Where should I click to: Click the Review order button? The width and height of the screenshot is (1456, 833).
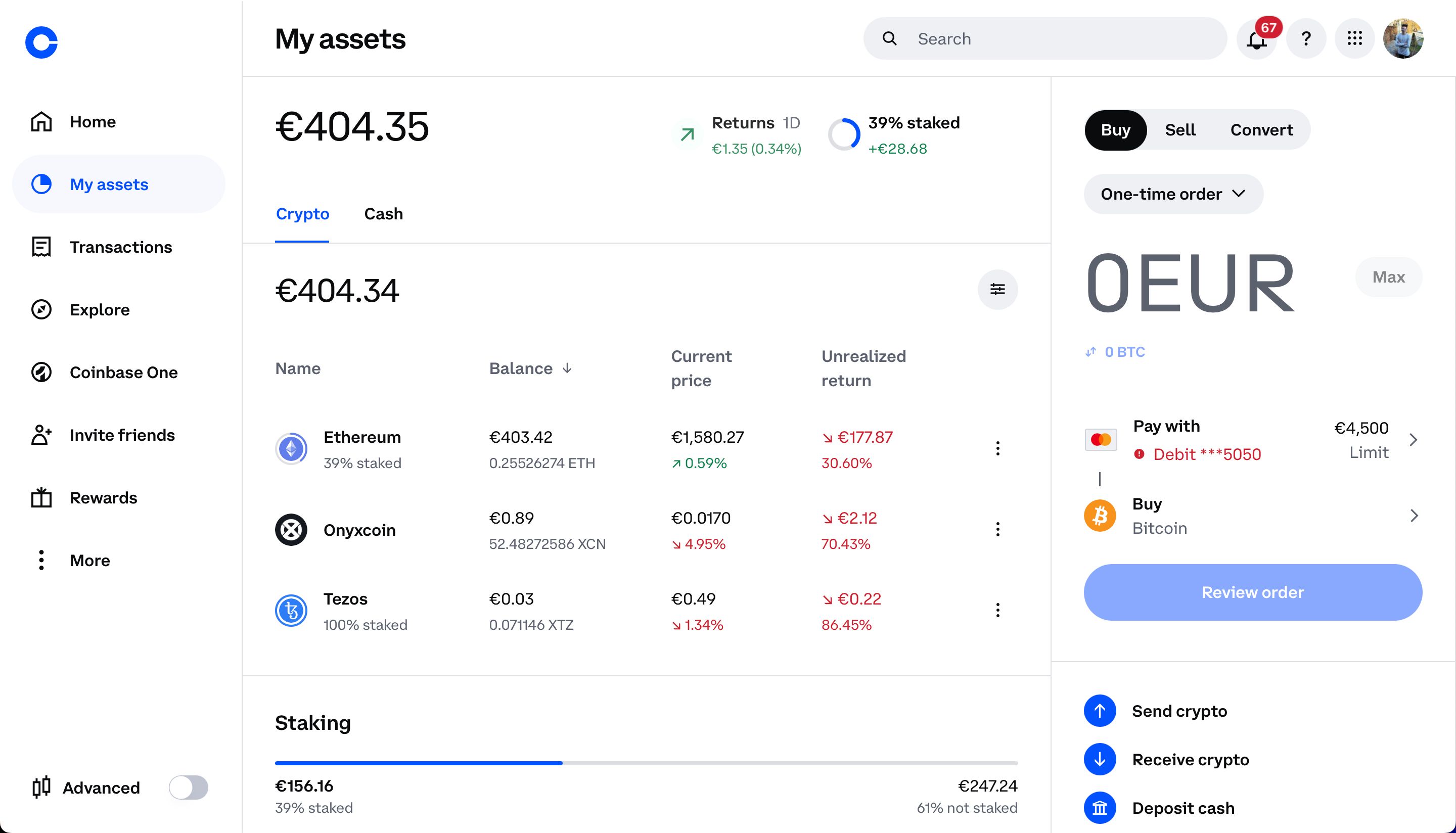[x=1252, y=592]
